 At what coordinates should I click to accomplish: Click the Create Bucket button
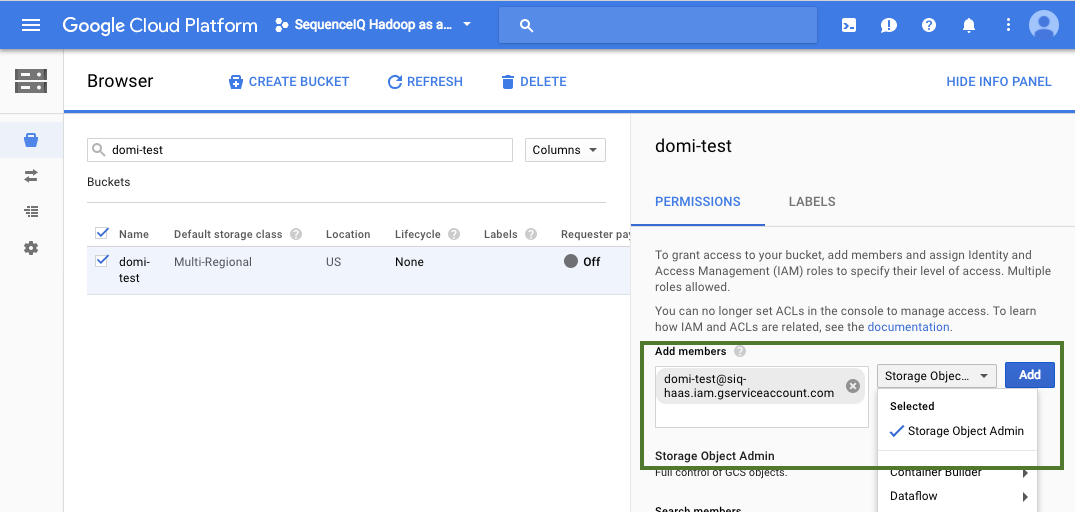tap(289, 82)
